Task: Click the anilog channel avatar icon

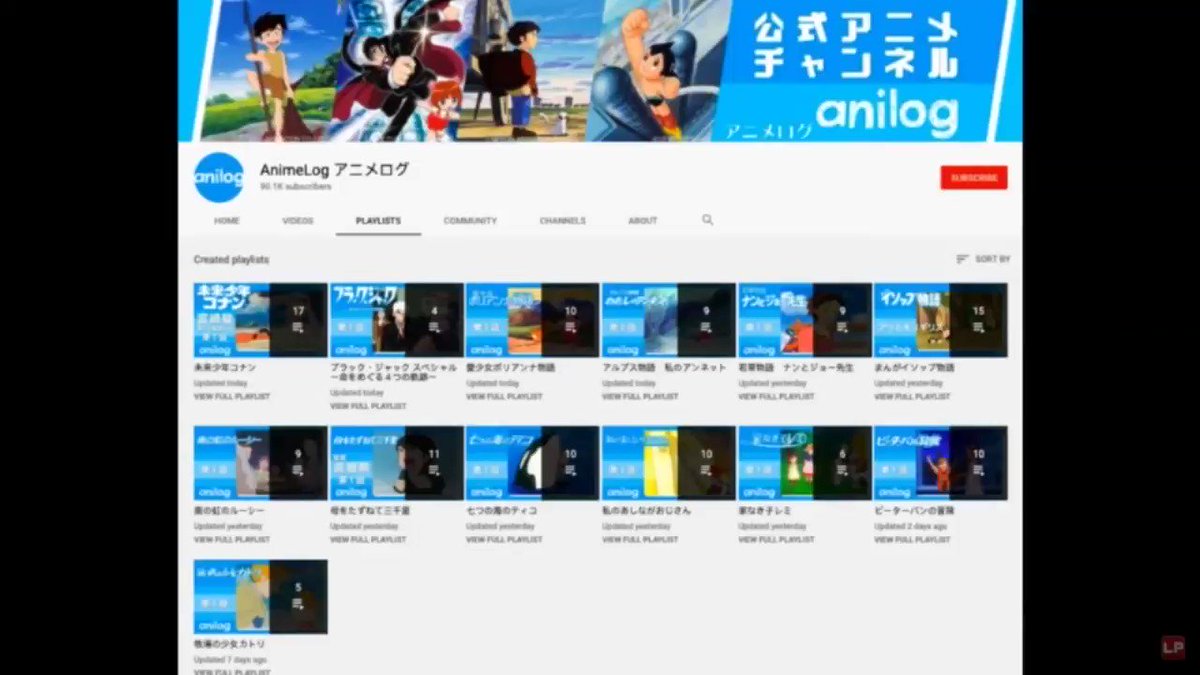Action: (x=219, y=178)
